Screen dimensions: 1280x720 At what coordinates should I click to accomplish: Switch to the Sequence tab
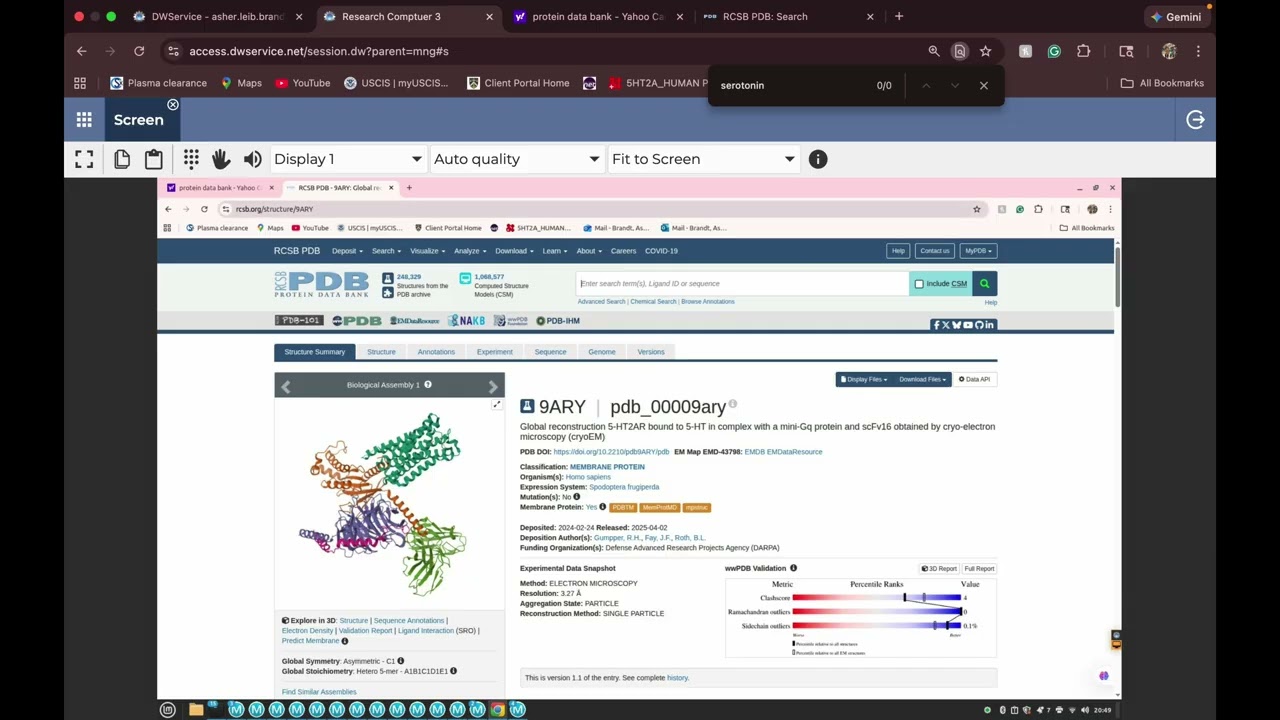pyautogui.click(x=550, y=352)
